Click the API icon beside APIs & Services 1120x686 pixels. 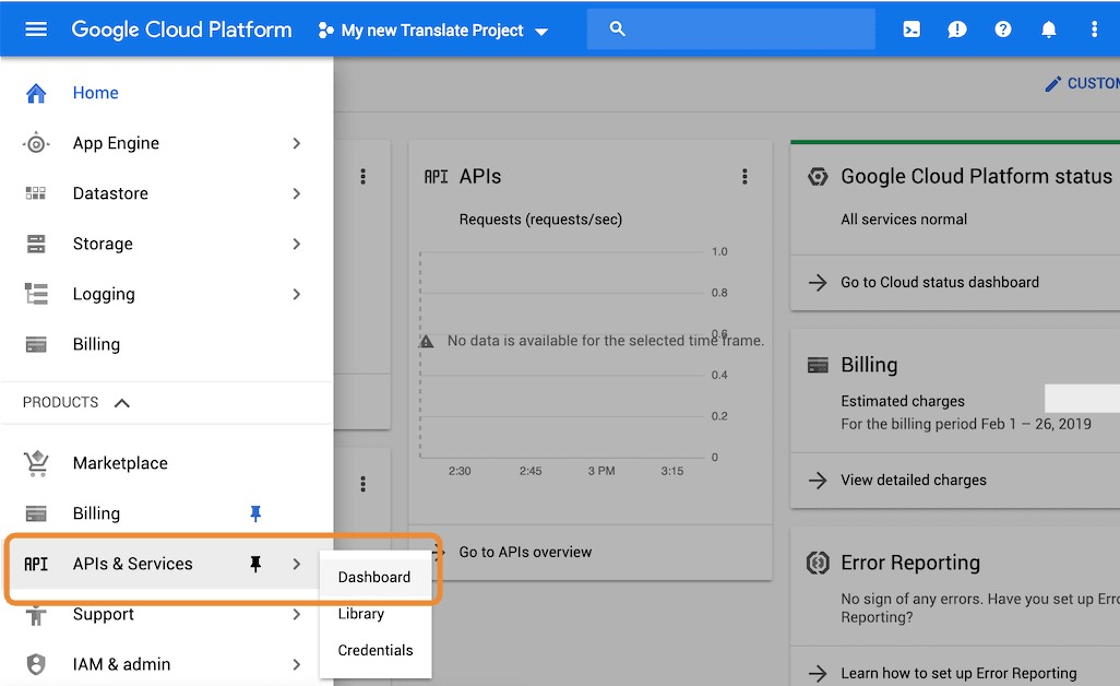36,565
